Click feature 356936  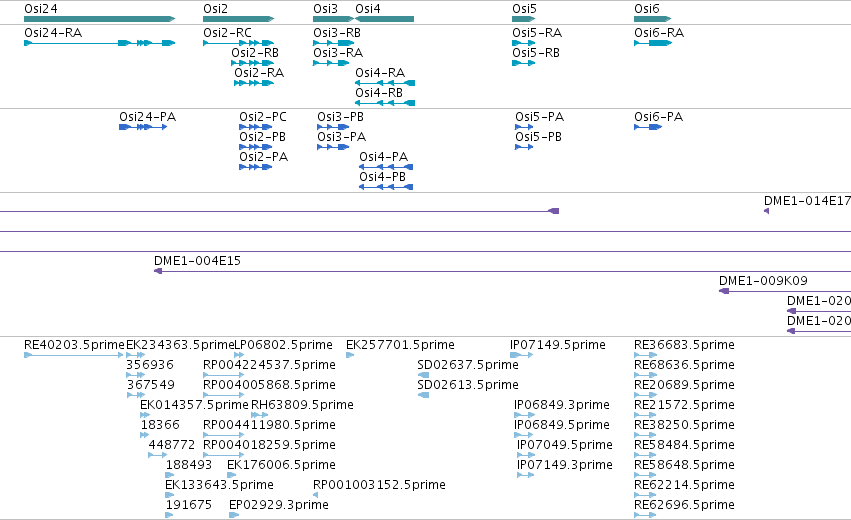pos(135,376)
